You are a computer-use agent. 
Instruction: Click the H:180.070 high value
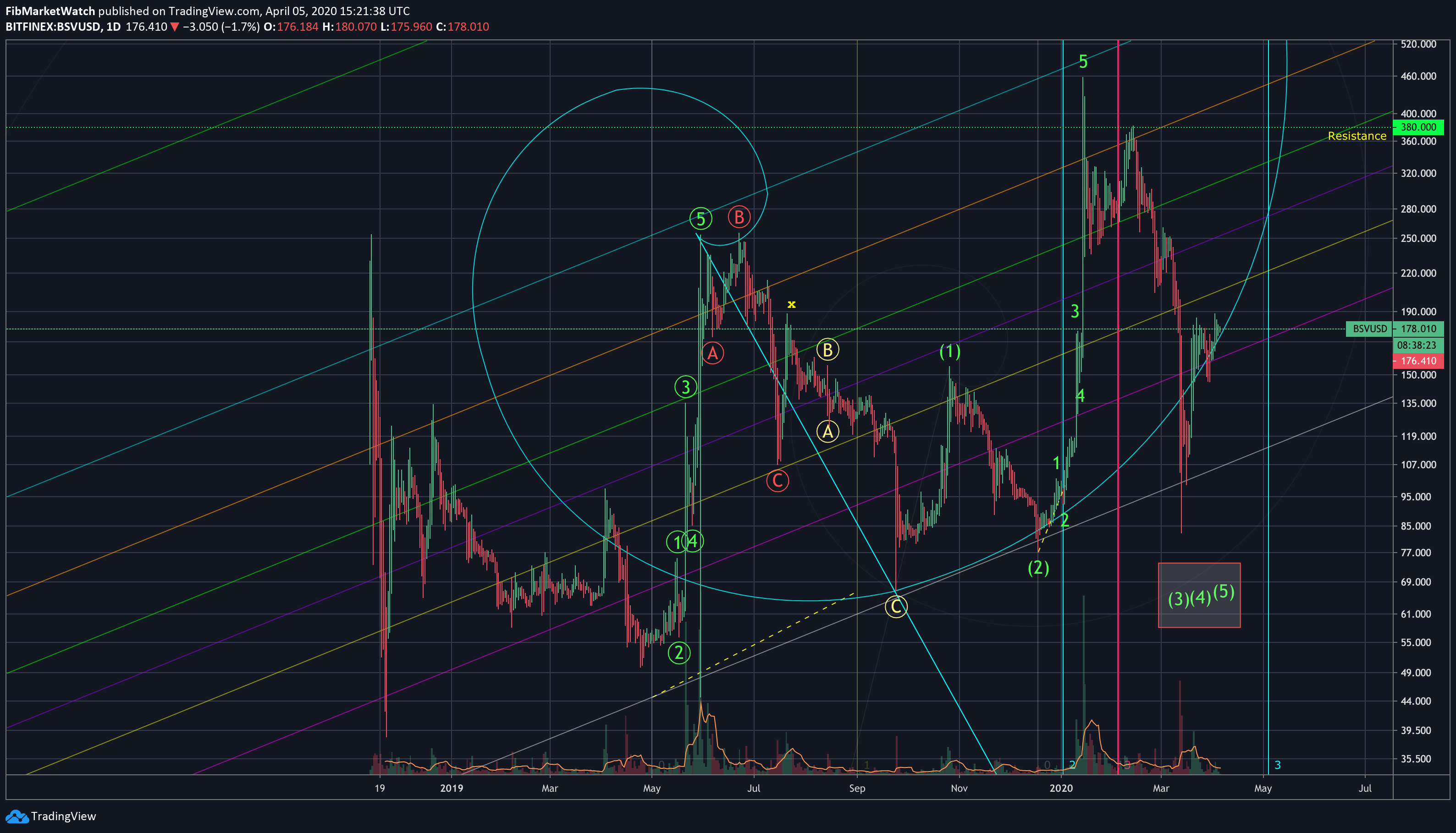349,27
